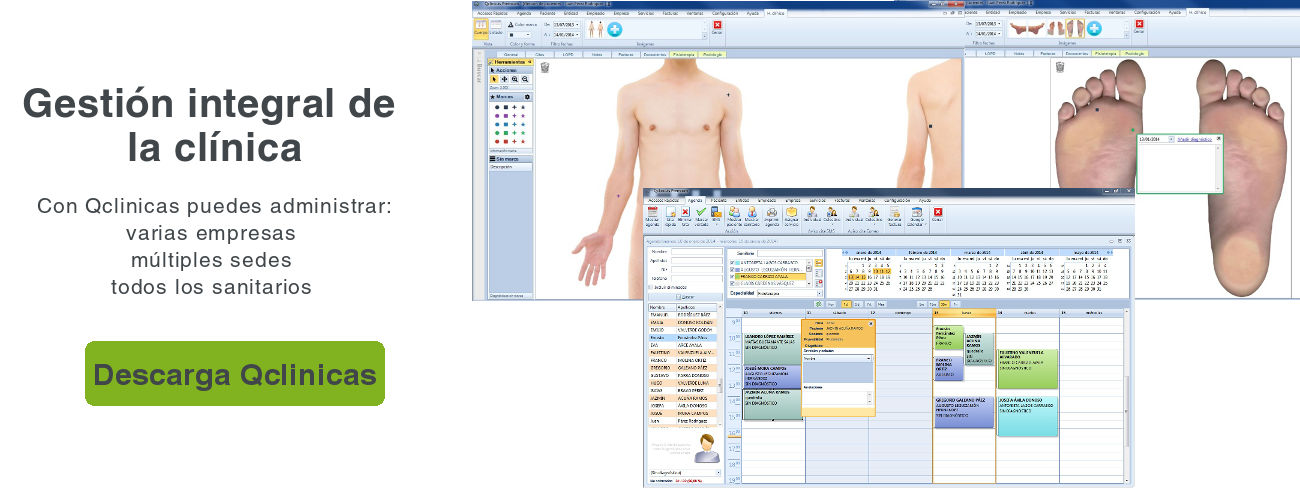Open the A date dropdown in body window
Viewport: 1300px width, 500px height.
click(x=577, y=35)
